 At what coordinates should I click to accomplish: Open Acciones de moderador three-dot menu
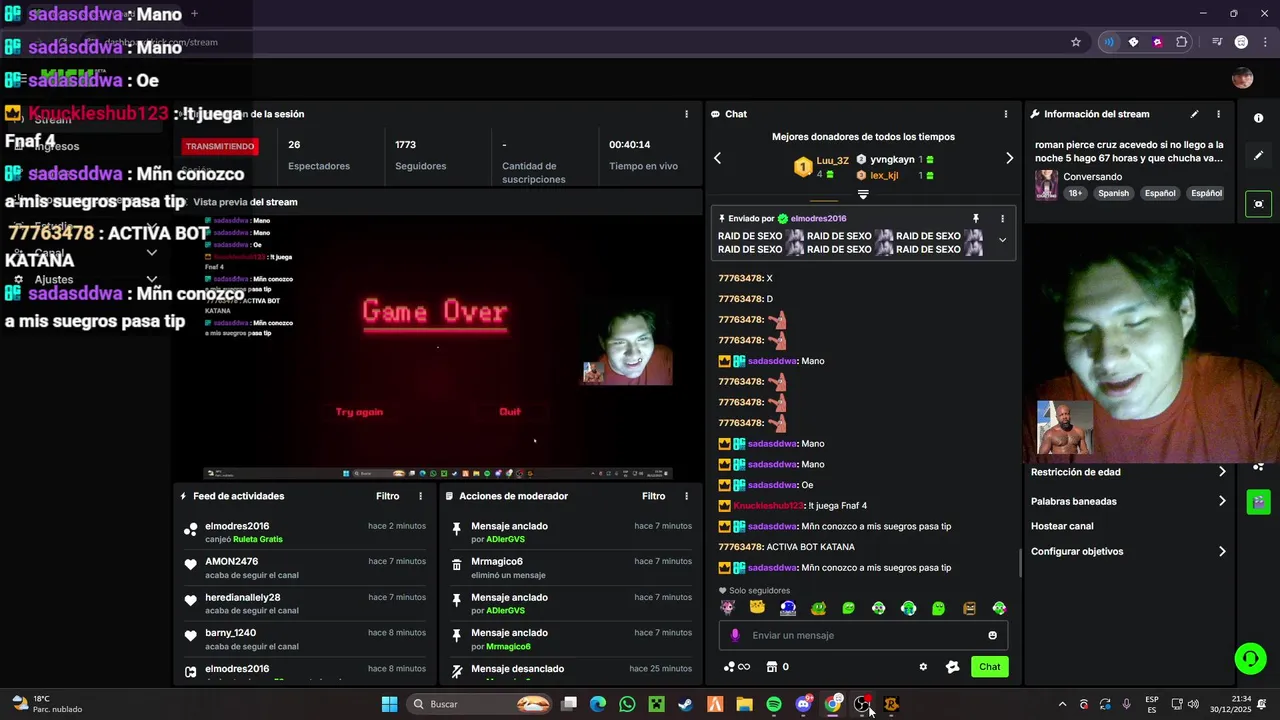(x=686, y=496)
